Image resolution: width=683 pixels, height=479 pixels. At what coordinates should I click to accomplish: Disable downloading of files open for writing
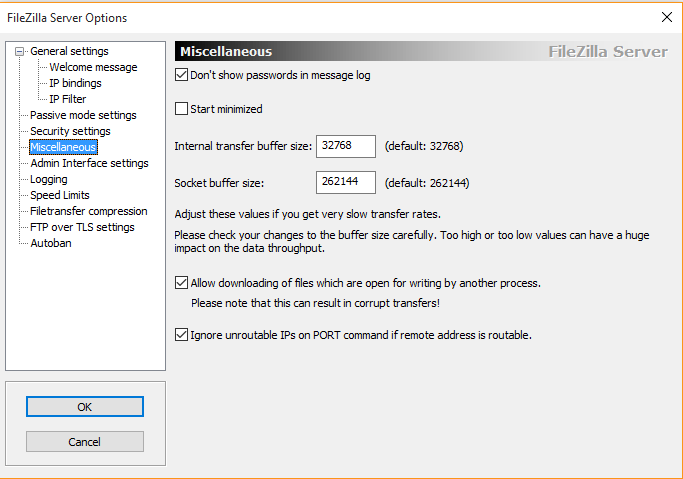point(181,283)
